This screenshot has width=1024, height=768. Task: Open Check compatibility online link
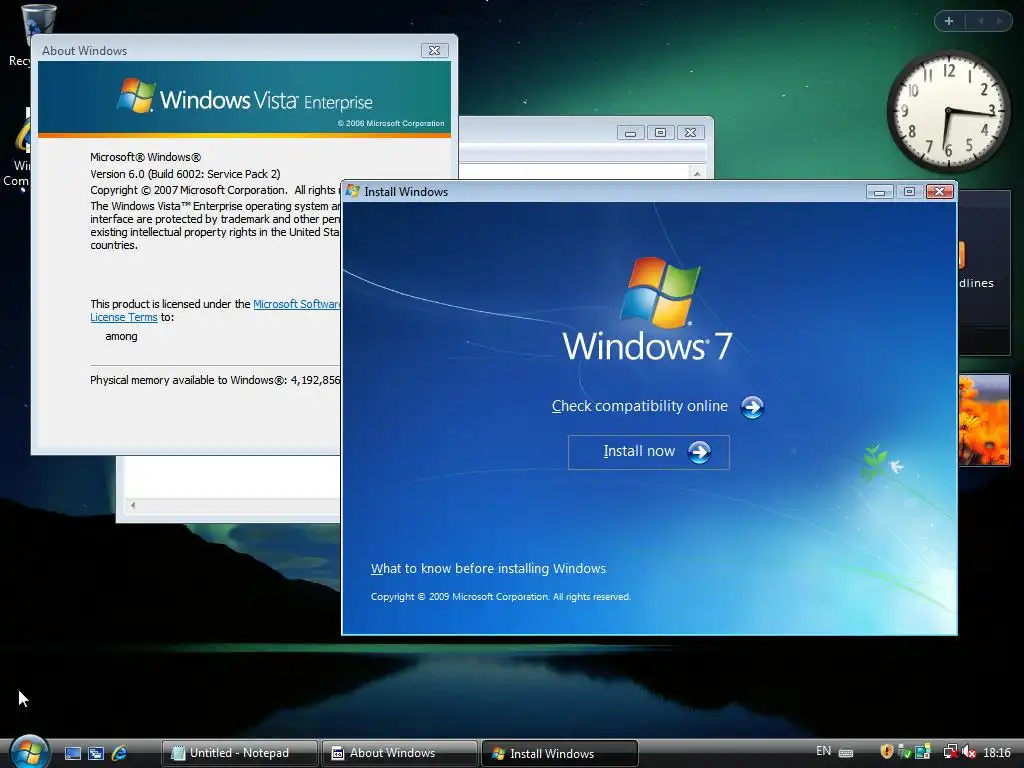coord(639,406)
